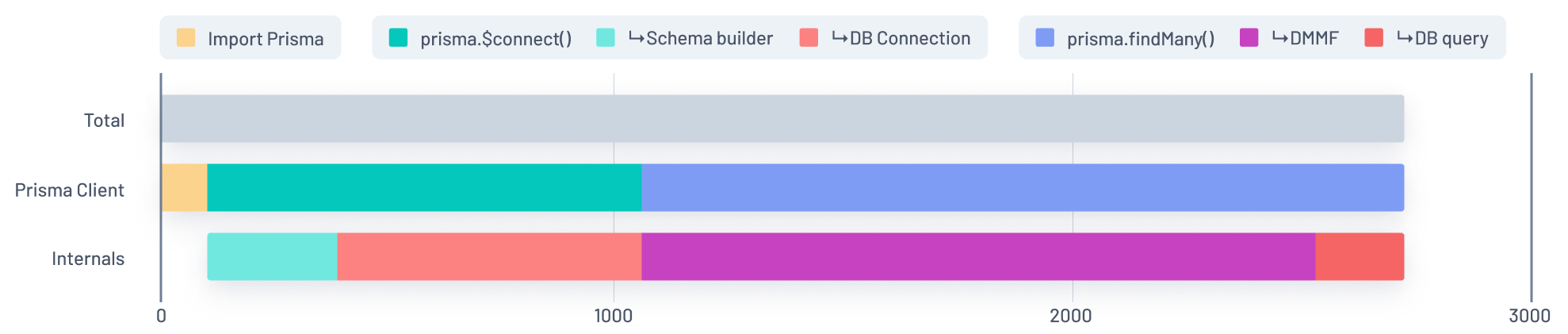Click the yellow Import Prisma legend swatch
Screen dimensions: 1568x334
click(185, 38)
